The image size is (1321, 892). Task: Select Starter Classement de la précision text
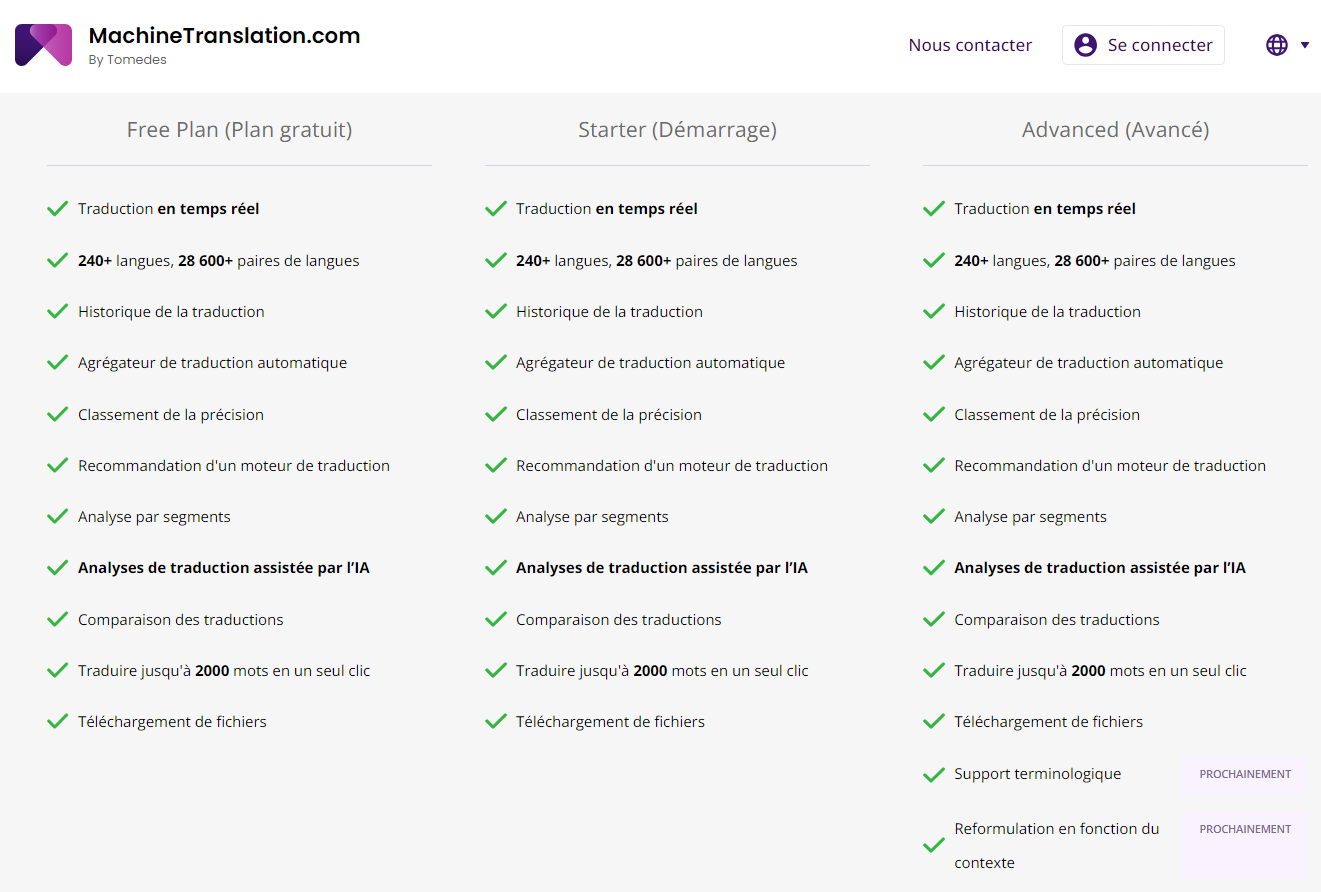(x=609, y=415)
